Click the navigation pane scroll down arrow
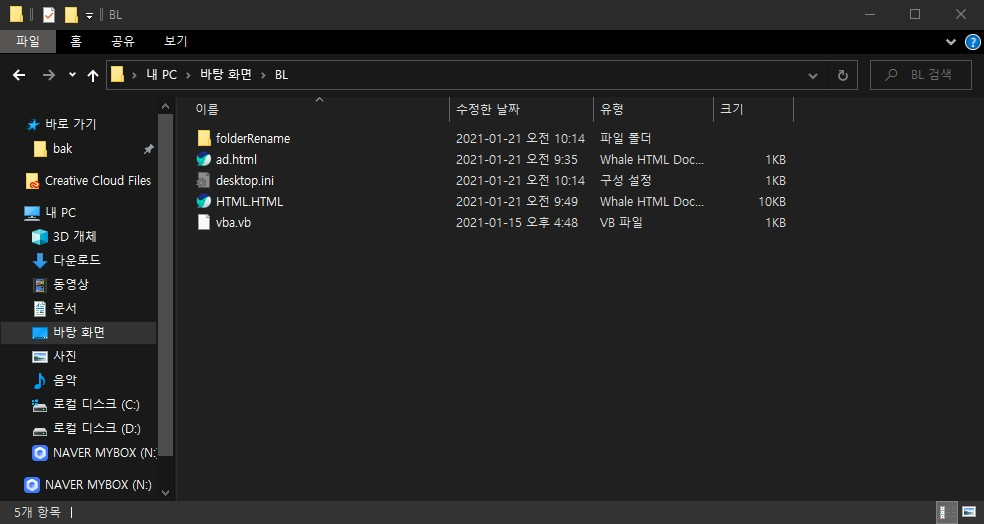 pos(166,493)
